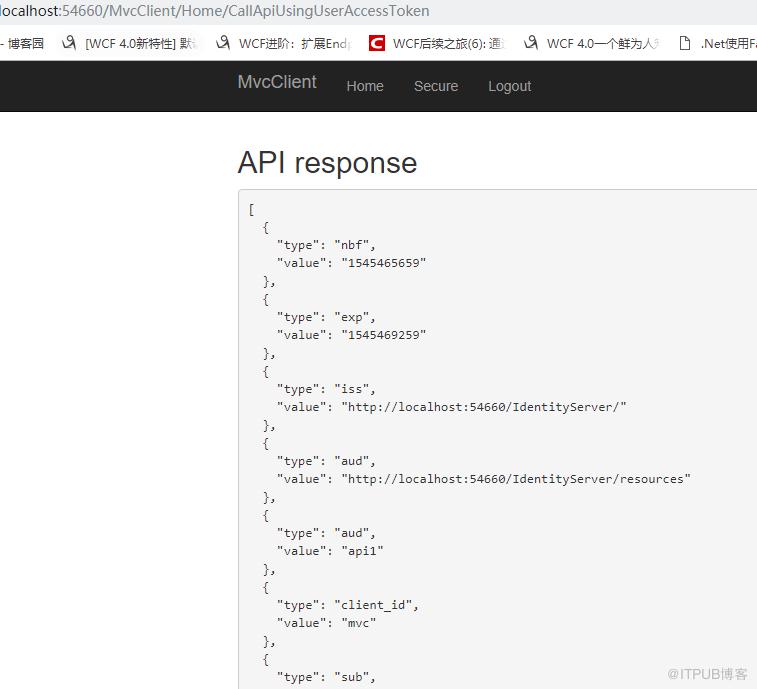The width and height of the screenshot is (757, 689).
Task: Click the value "1545465659"
Action: (x=384, y=263)
